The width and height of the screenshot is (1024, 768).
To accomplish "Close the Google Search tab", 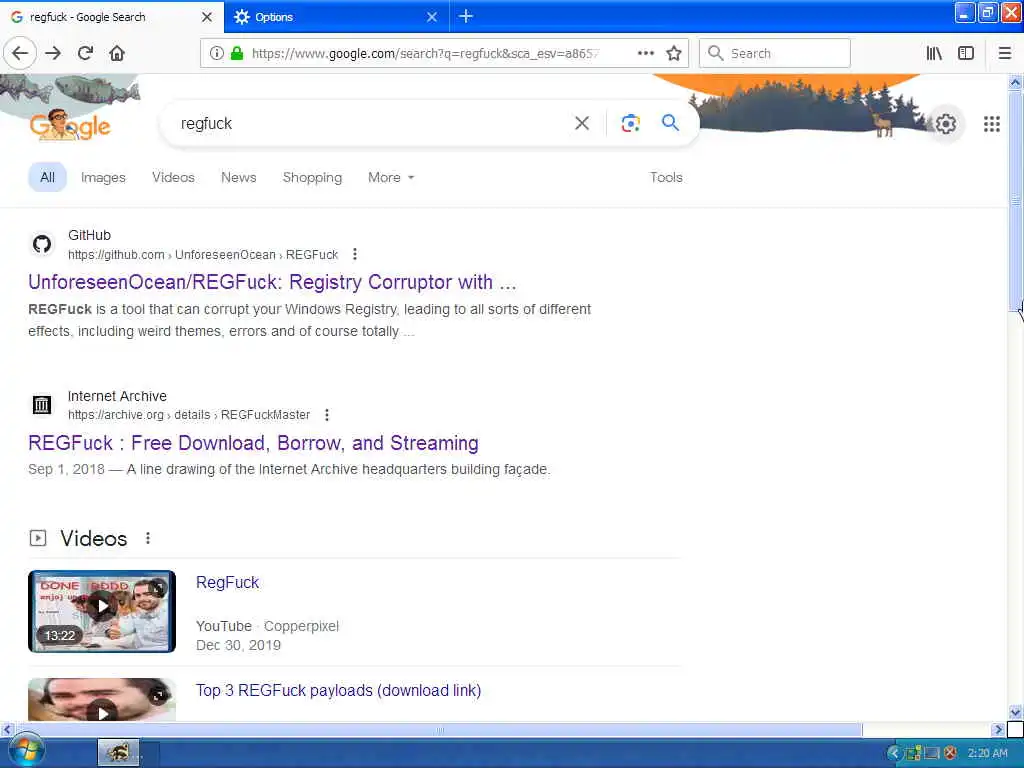I will coord(207,17).
